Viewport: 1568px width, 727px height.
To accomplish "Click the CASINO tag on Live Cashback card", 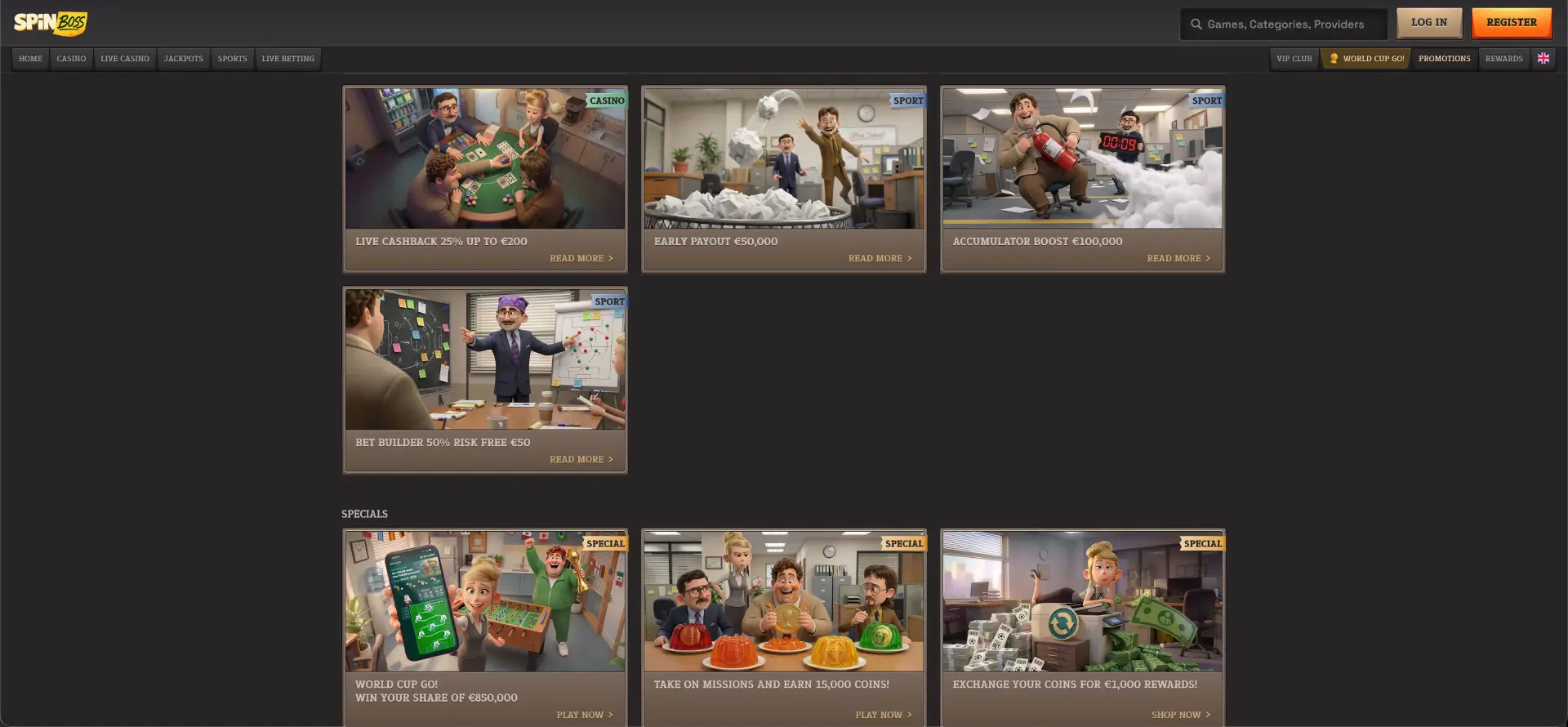I will tap(607, 100).
